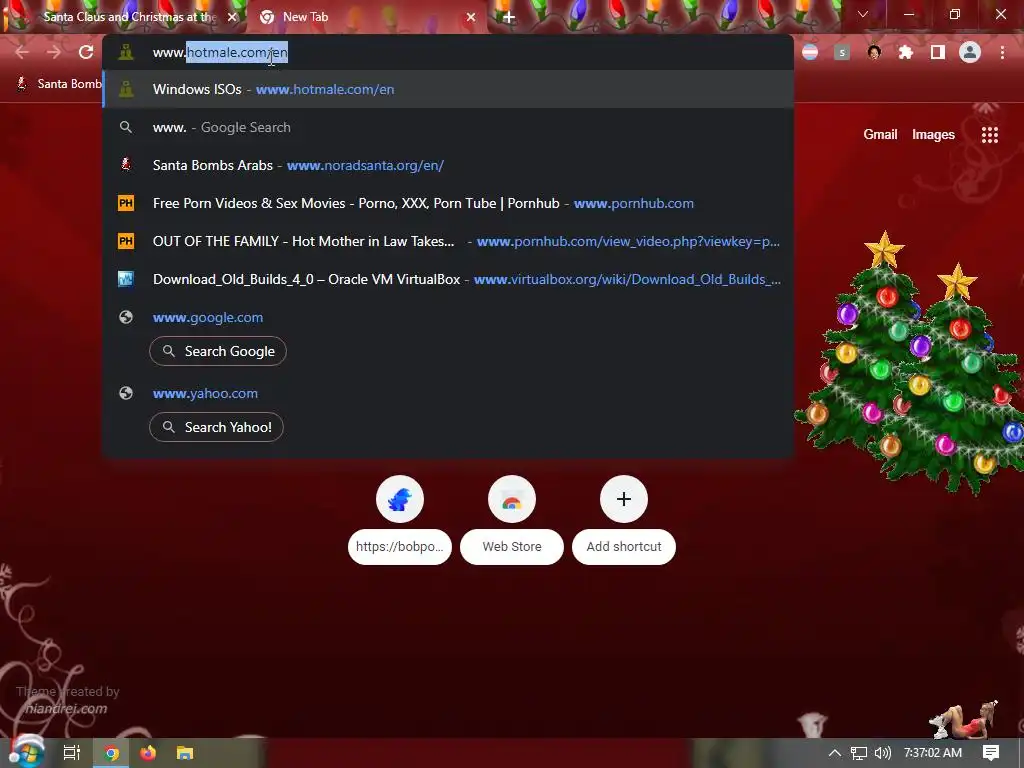Select the Download_Old_Builds VirtualBox suggestion

click(448, 280)
